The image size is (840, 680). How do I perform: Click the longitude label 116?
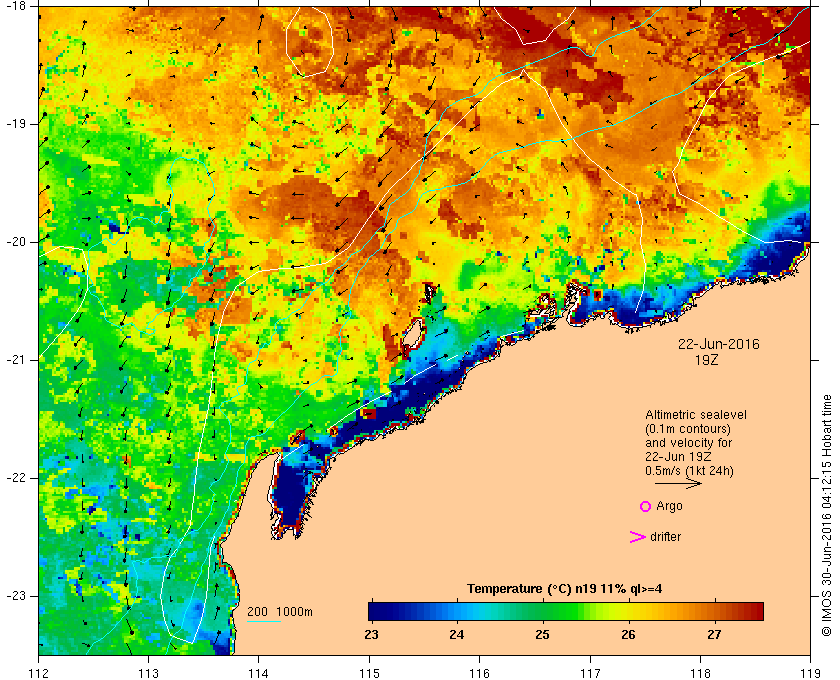(x=479, y=672)
